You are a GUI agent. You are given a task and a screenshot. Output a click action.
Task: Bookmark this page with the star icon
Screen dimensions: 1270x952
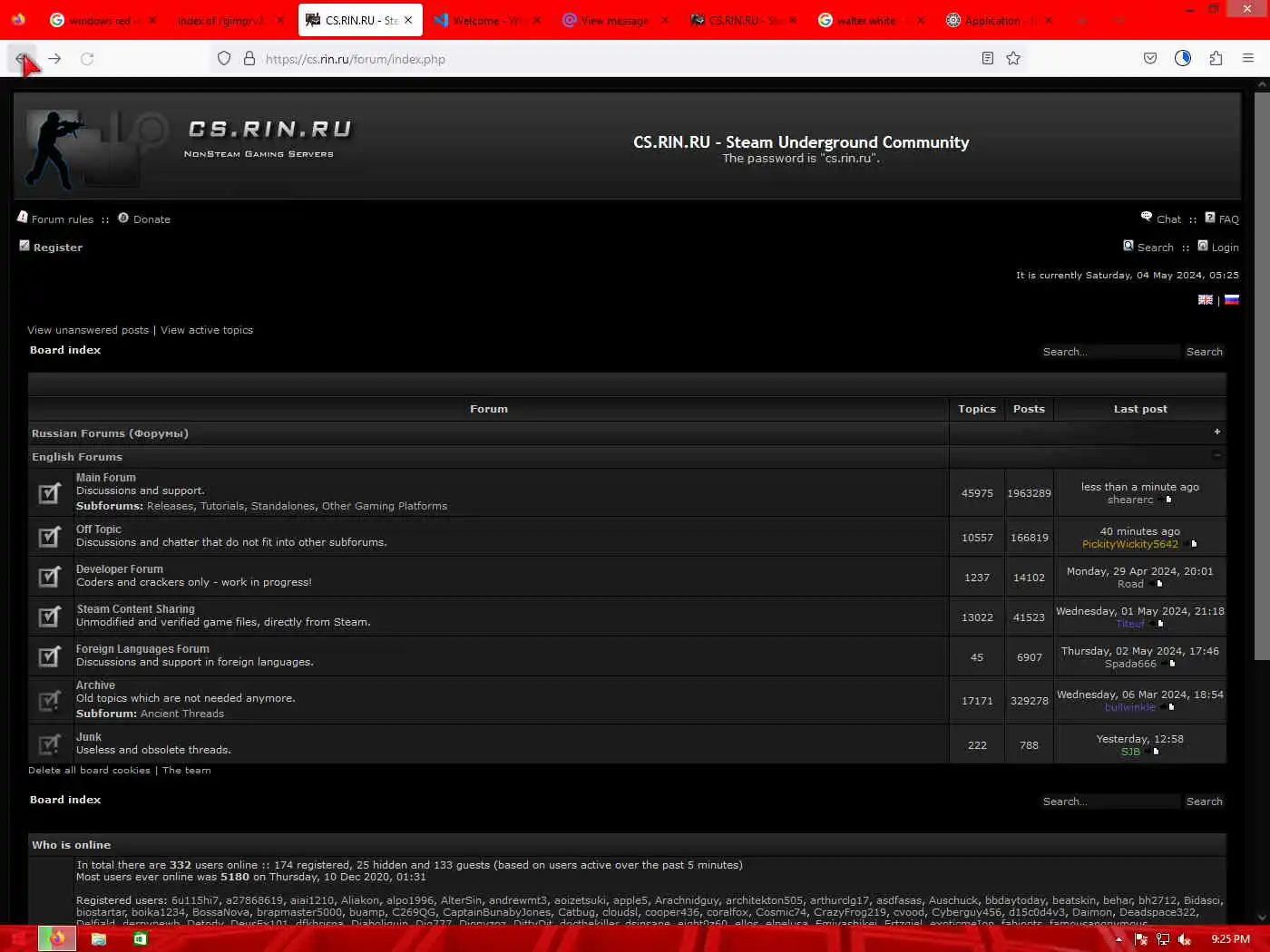point(1013,59)
